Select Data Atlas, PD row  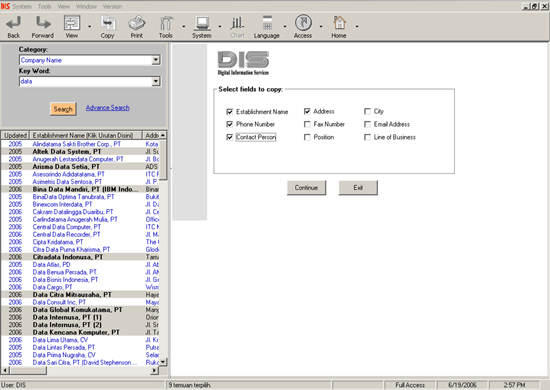(80, 265)
